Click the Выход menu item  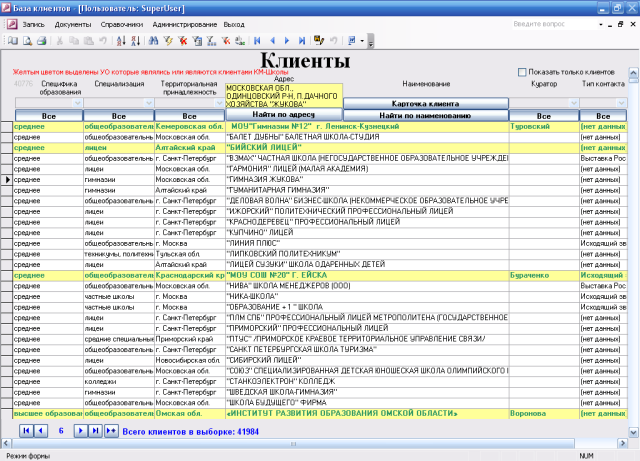[x=234, y=24]
